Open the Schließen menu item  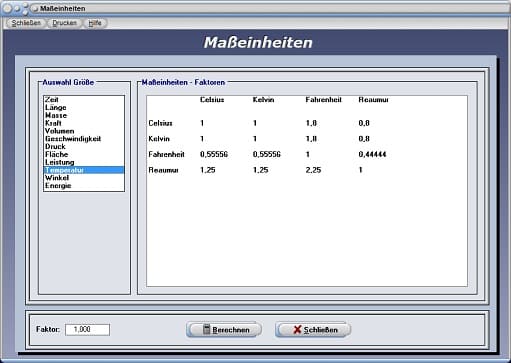coord(26,23)
